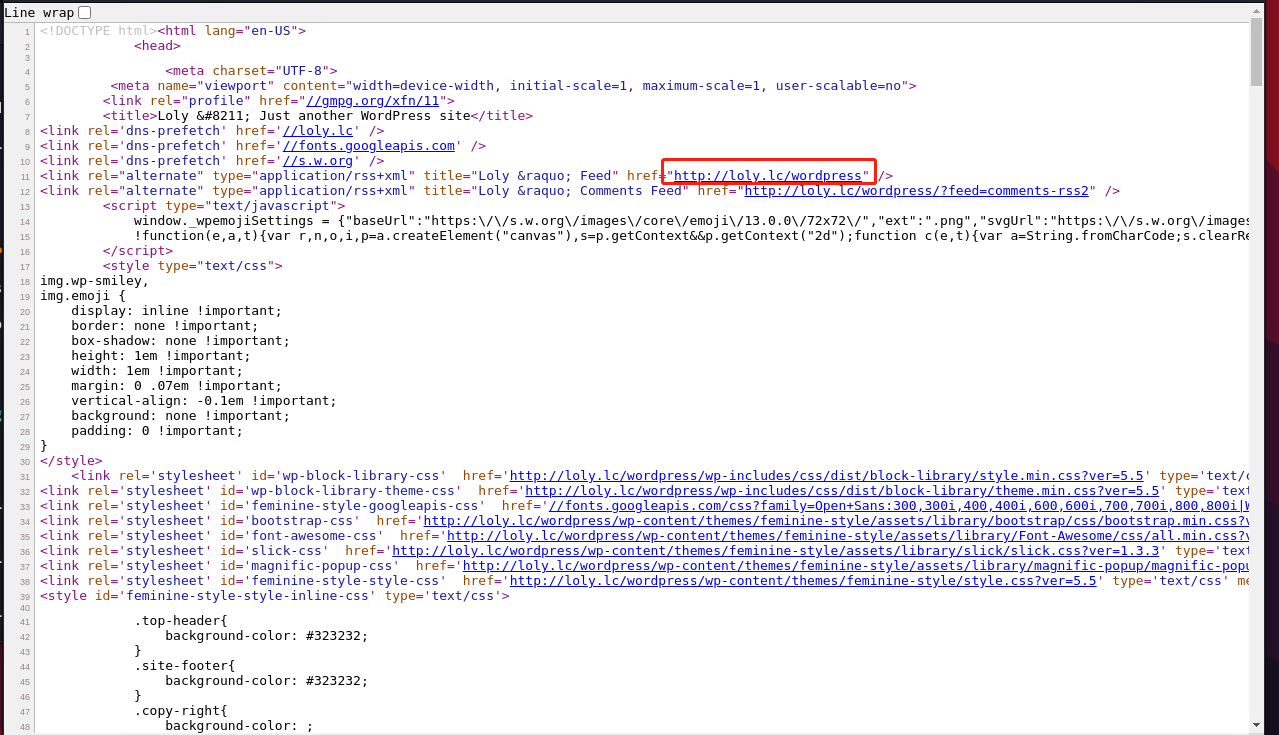
Task: Open the ?feed=comments-rss2 Comments Feed link
Action: click(916, 191)
